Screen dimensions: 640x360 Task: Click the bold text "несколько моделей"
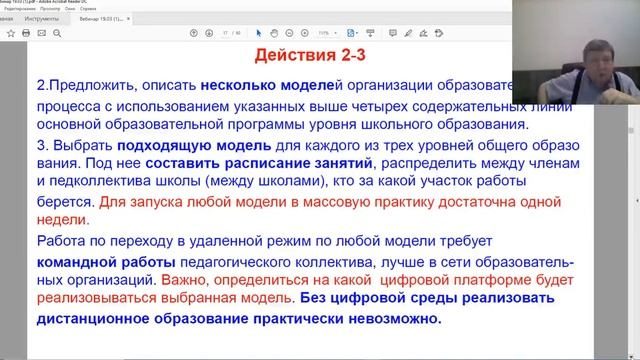272,85
